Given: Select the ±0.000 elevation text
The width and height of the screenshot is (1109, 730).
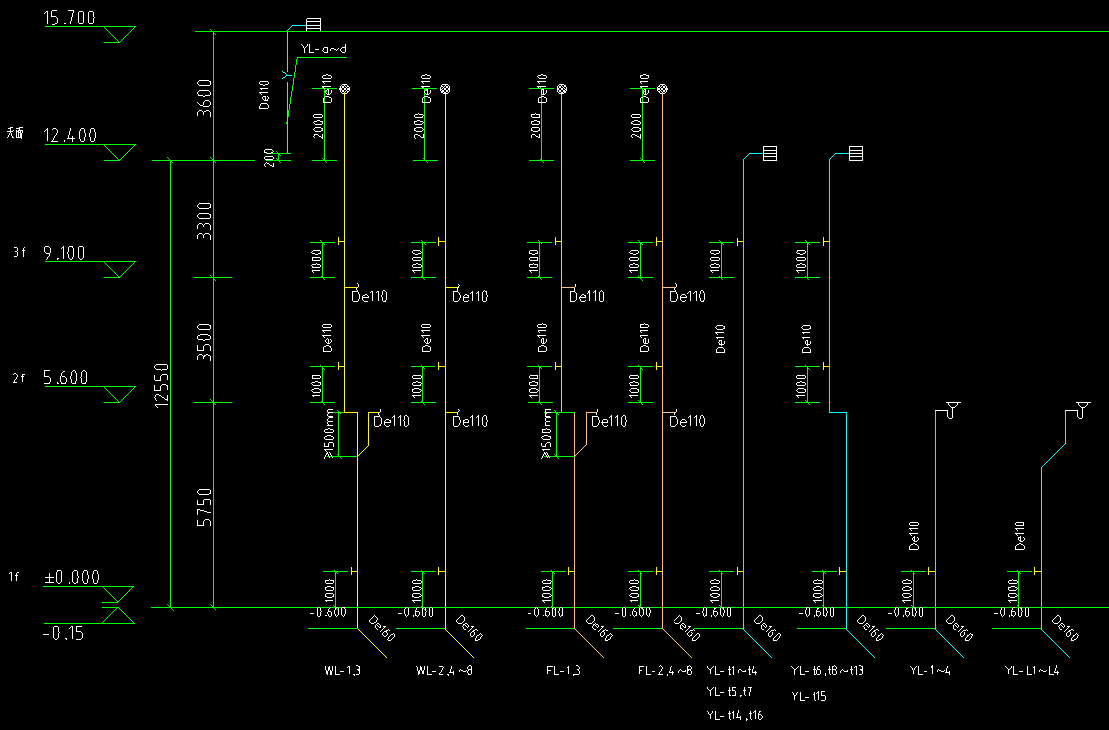Looking at the screenshot, I should pos(72,577).
